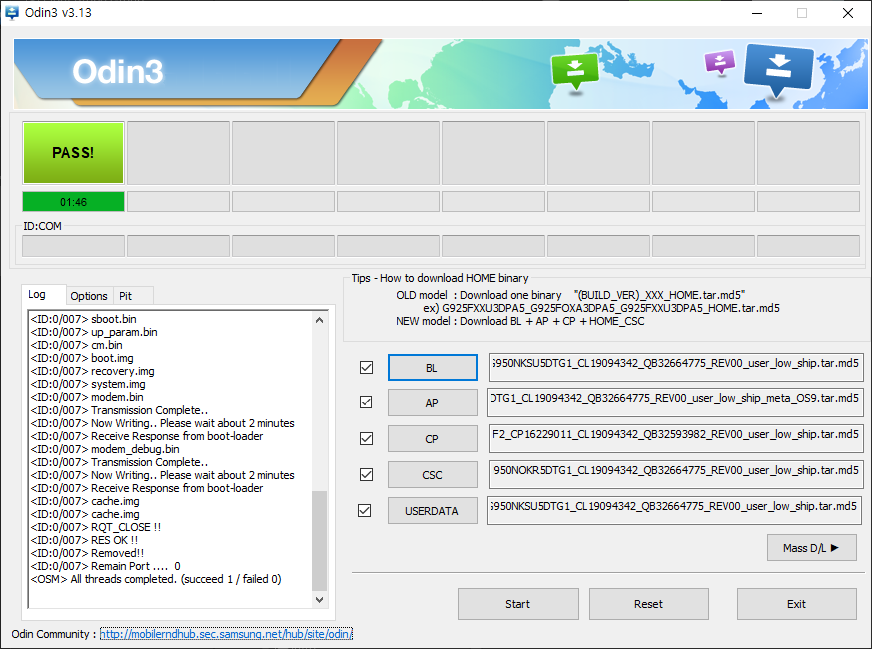872x649 pixels.
Task: Uncheck the USERDATA file checkbox
Action: pos(365,511)
